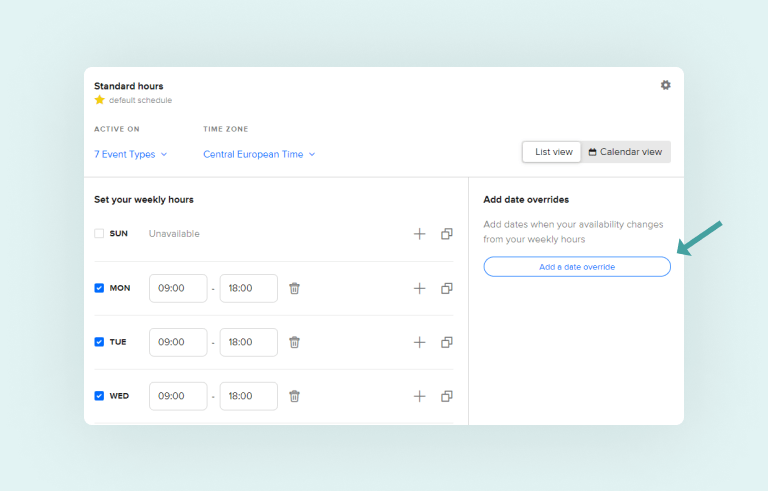
Task: Edit Monday start time 09:00
Action: (178, 288)
